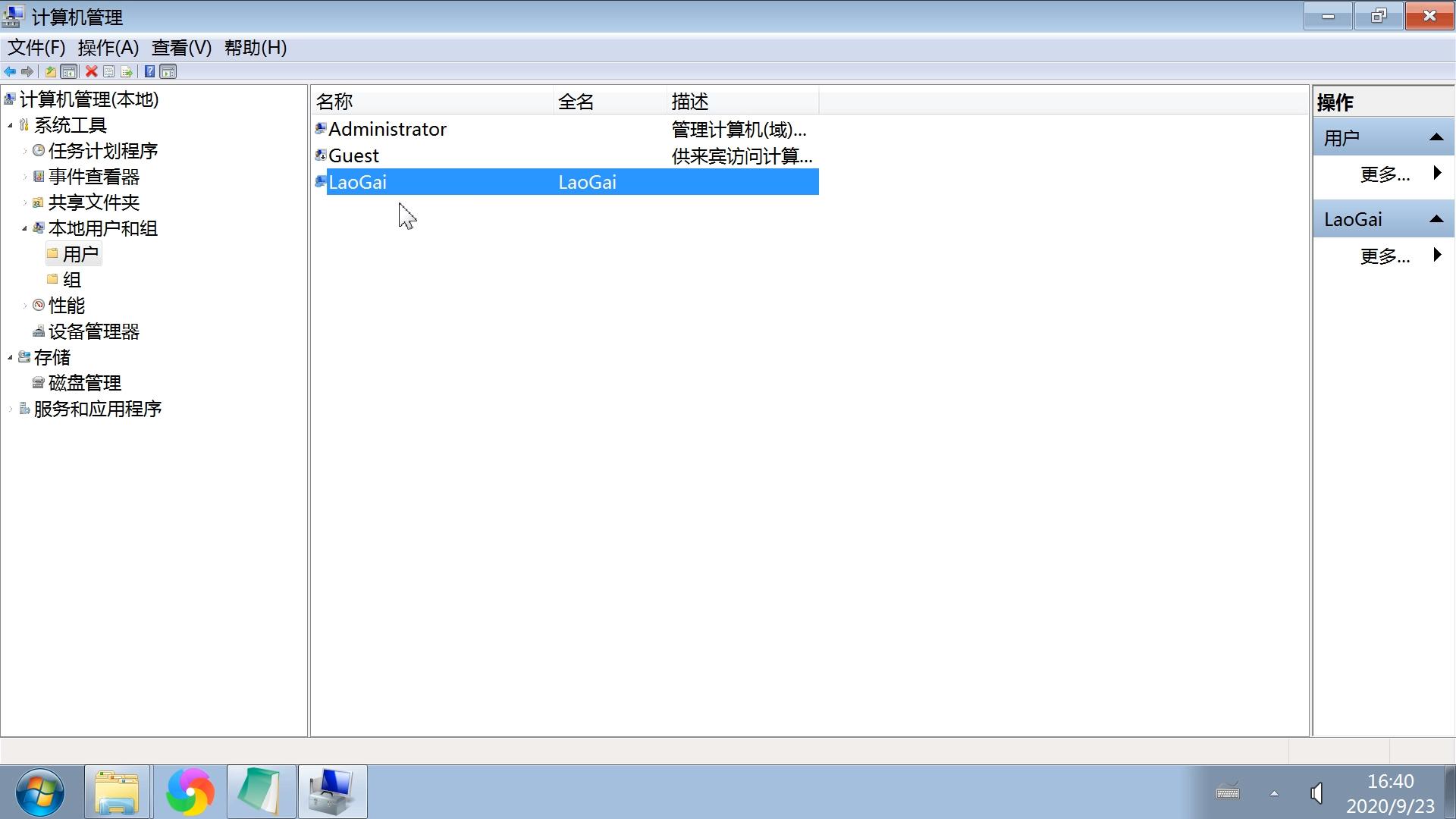1456x819 pixels.
Task: Click the blue Help question mark icon
Action: (x=149, y=71)
